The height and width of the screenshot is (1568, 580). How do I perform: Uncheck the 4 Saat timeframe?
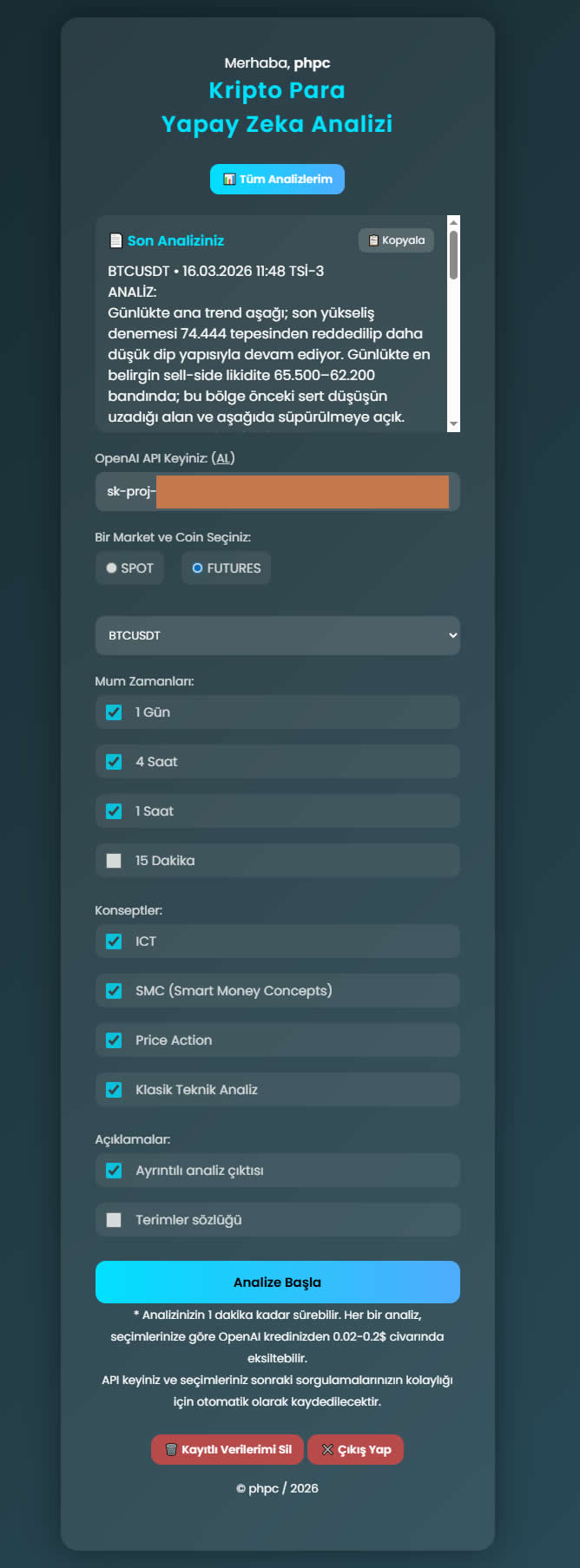pyautogui.click(x=114, y=762)
